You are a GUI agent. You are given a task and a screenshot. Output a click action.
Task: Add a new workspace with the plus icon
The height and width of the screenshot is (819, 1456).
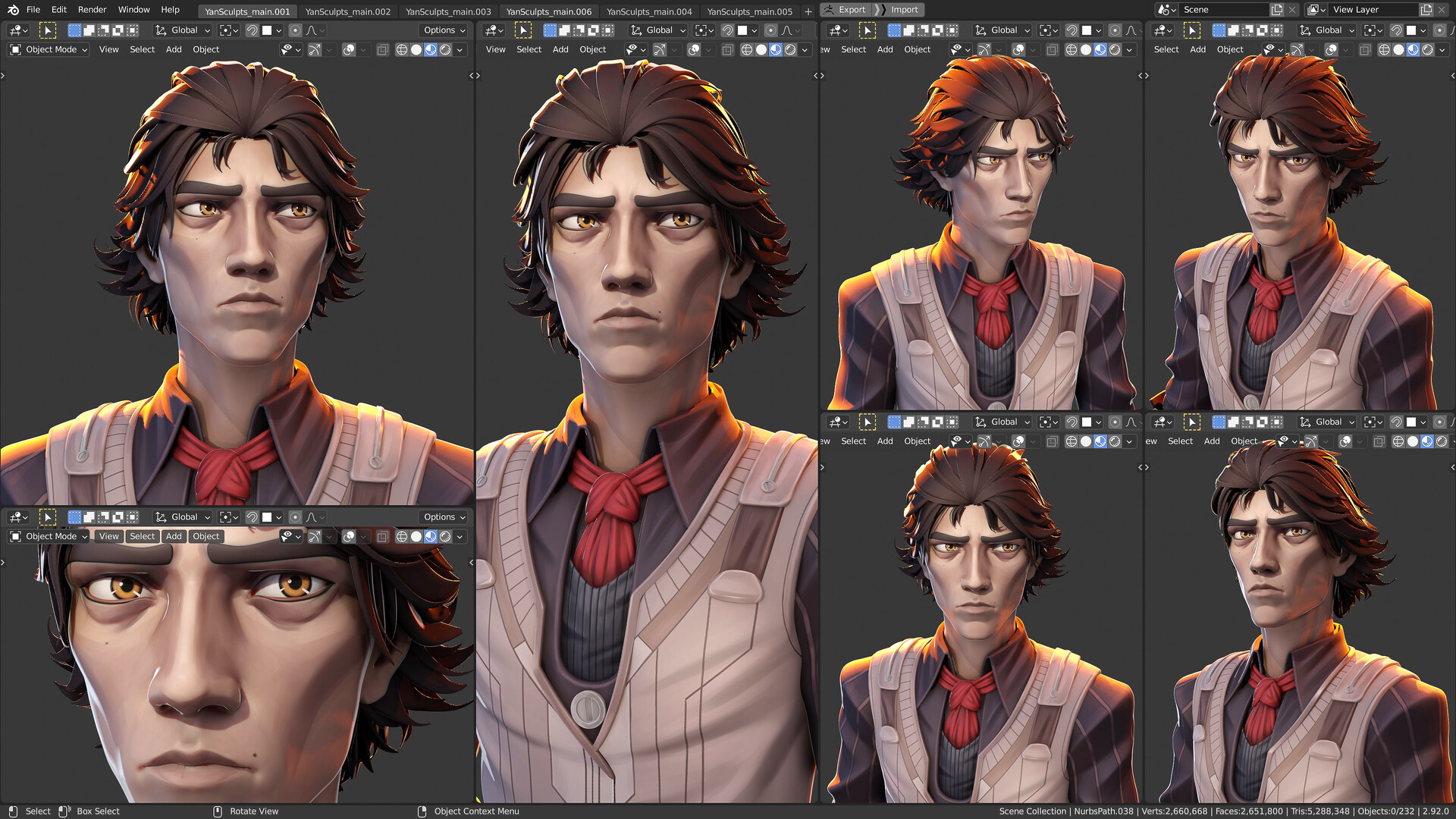(x=808, y=11)
